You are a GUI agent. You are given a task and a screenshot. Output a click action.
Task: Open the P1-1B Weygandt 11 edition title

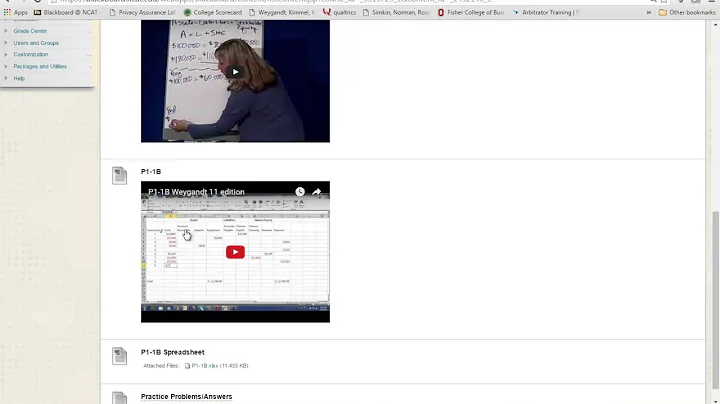196,192
